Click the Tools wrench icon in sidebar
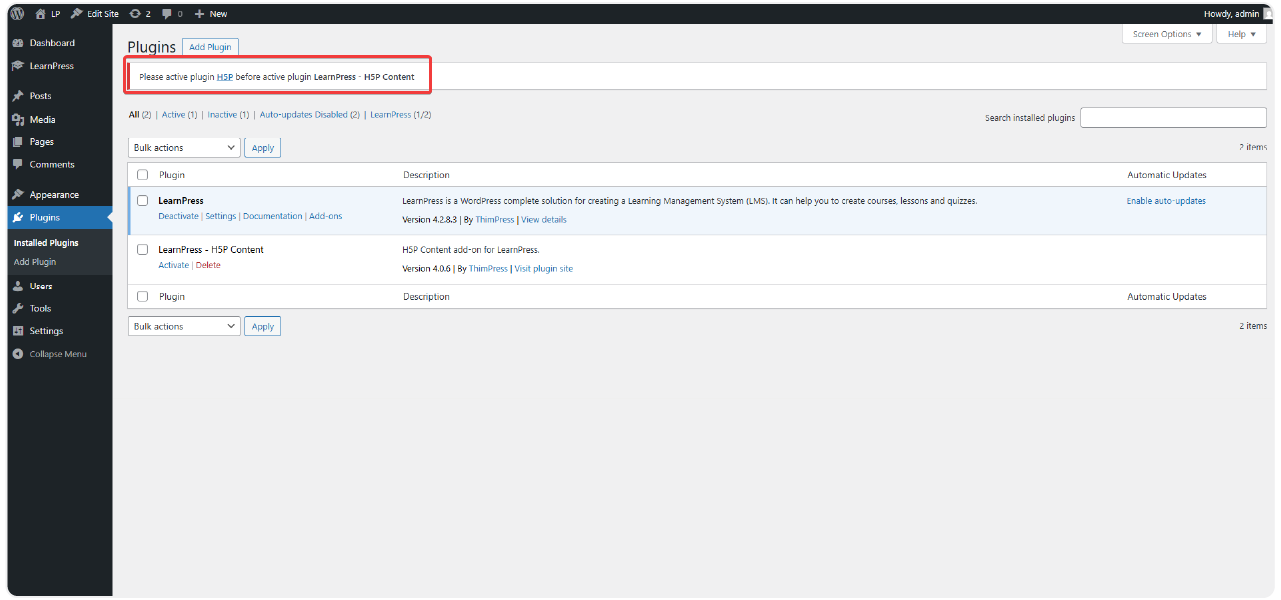 (x=18, y=309)
